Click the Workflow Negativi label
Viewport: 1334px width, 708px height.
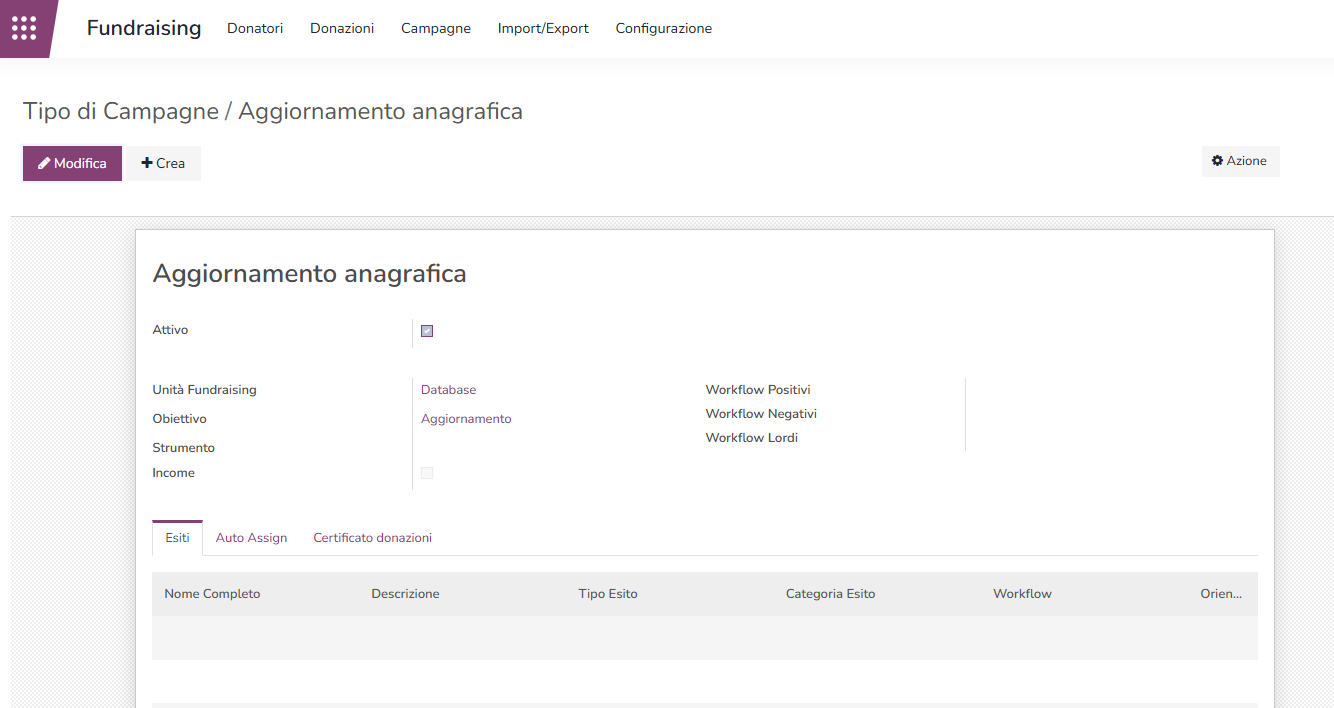(761, 414)
